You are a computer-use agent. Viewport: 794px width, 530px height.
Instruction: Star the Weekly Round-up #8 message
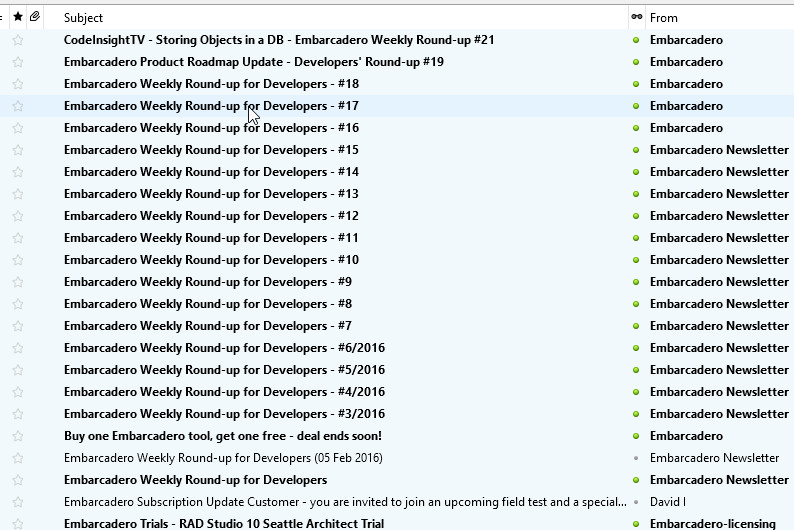(18, 304)
